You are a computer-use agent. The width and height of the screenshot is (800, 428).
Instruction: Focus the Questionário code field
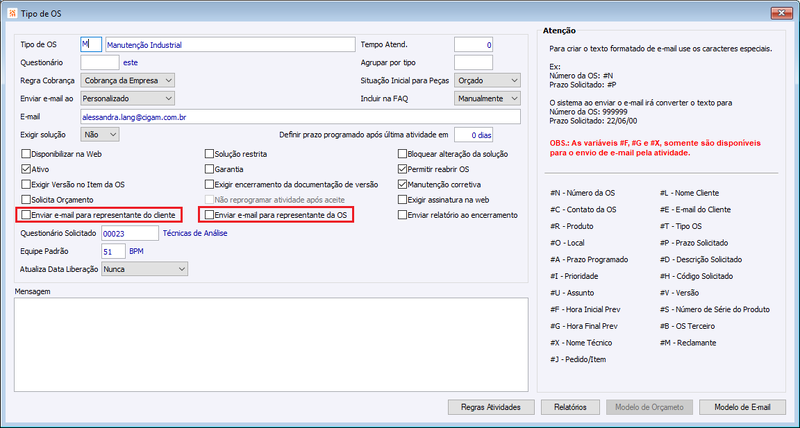tap(100, 63)
